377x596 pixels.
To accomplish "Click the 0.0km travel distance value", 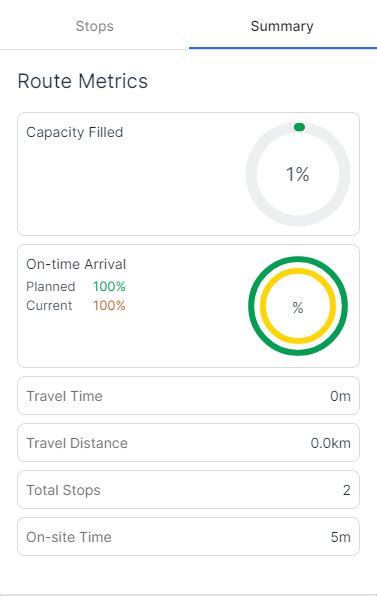I will 330,443.
